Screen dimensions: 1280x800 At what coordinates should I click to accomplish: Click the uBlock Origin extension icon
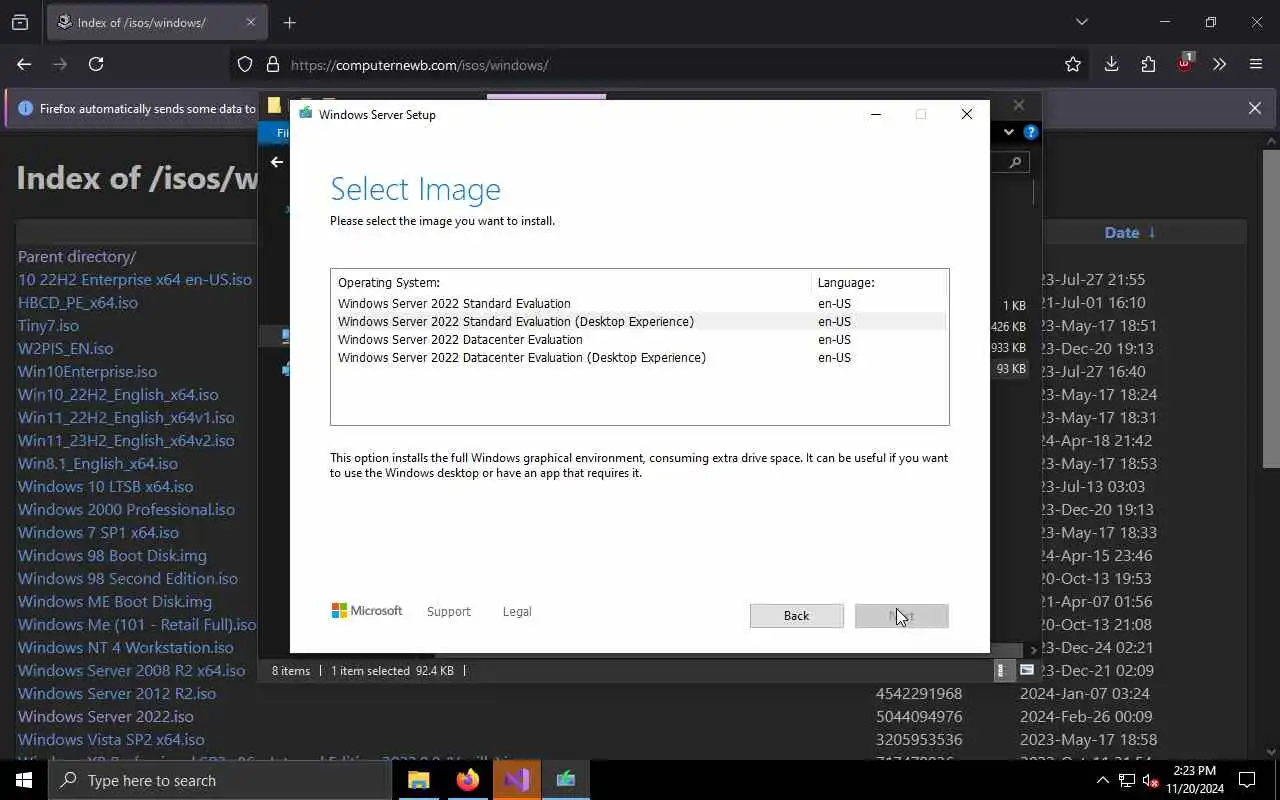1184,62
